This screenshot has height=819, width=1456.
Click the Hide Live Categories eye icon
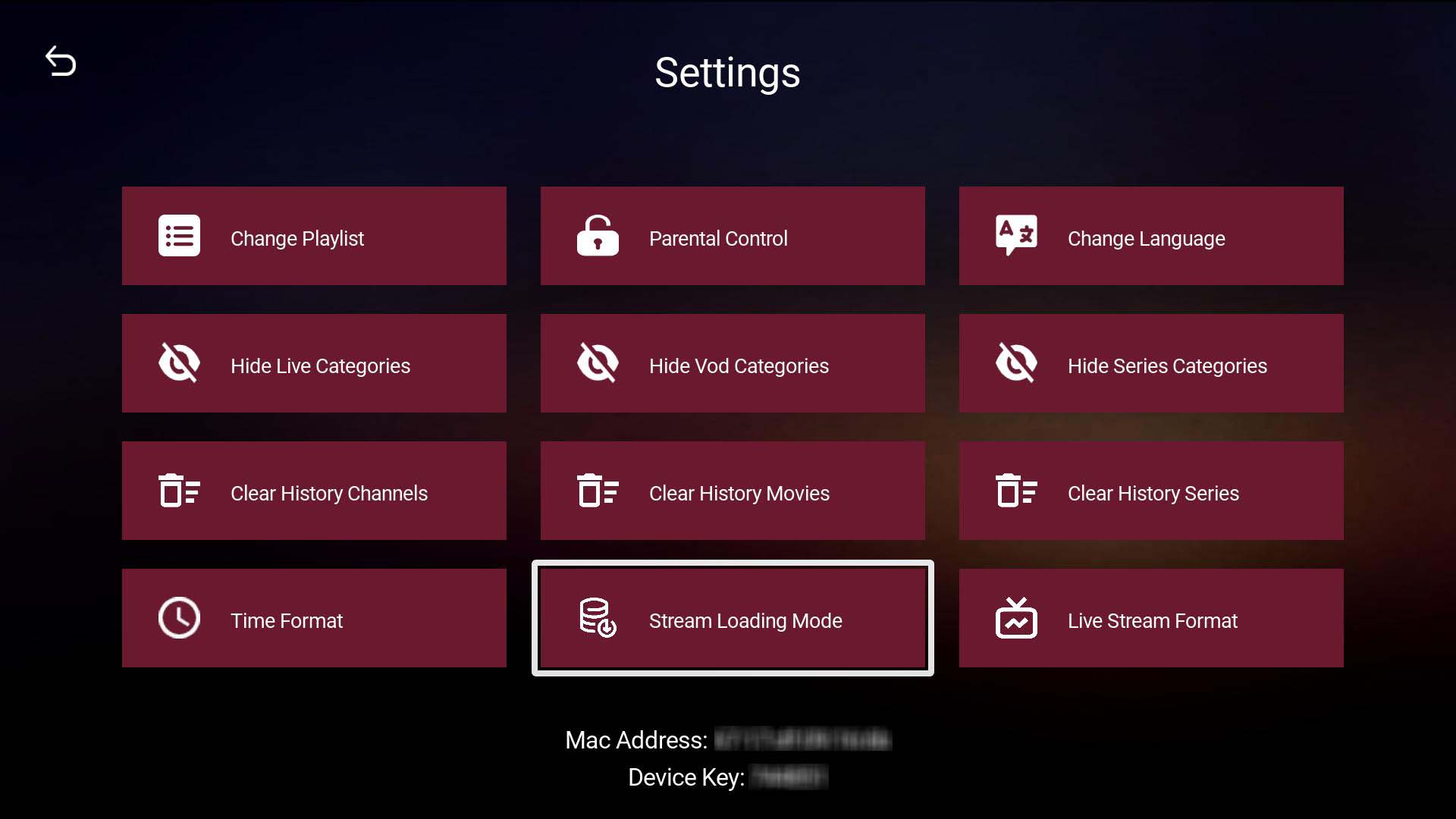point(179,363)
